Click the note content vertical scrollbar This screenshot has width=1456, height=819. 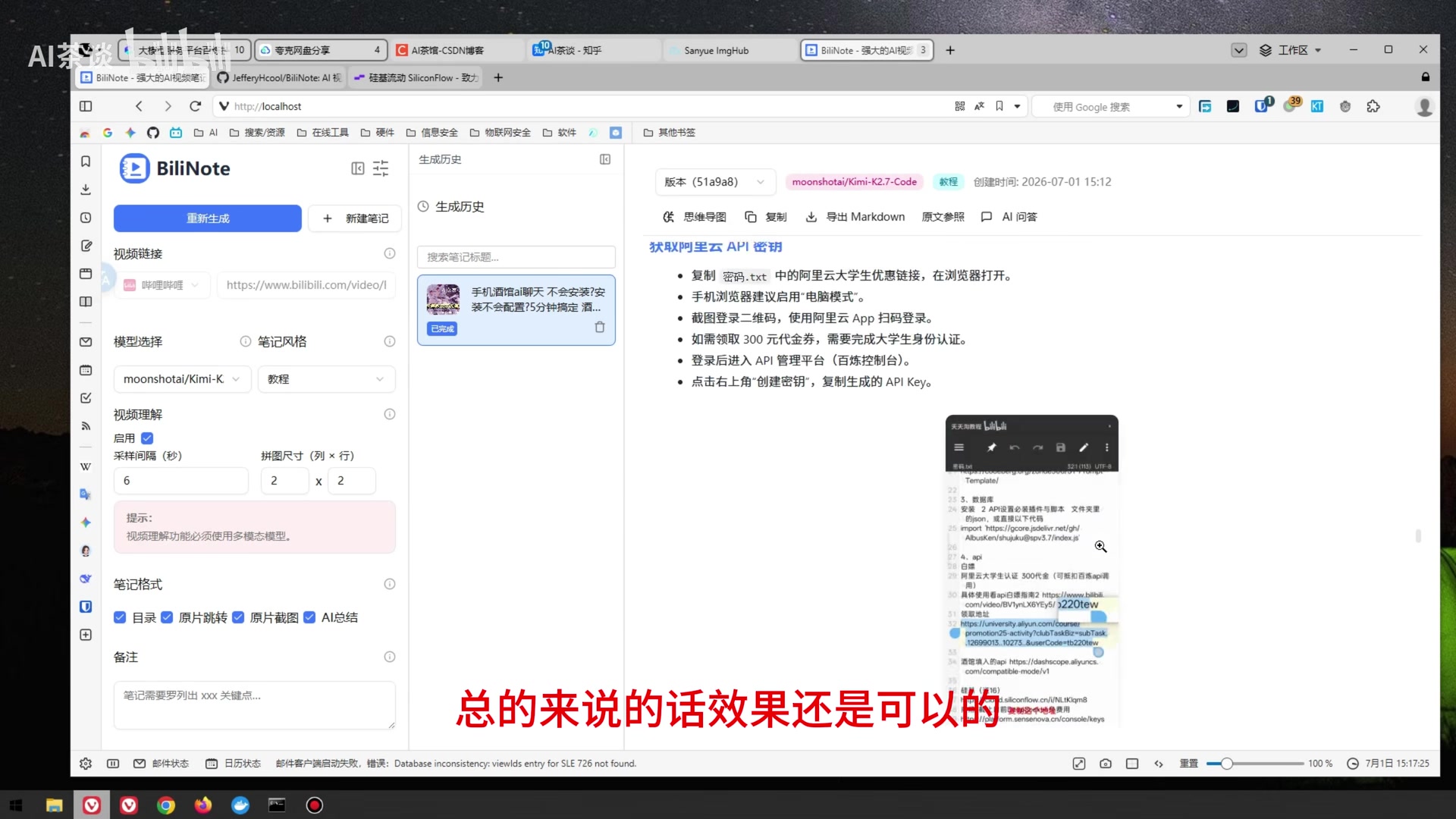coord(1418,535)
